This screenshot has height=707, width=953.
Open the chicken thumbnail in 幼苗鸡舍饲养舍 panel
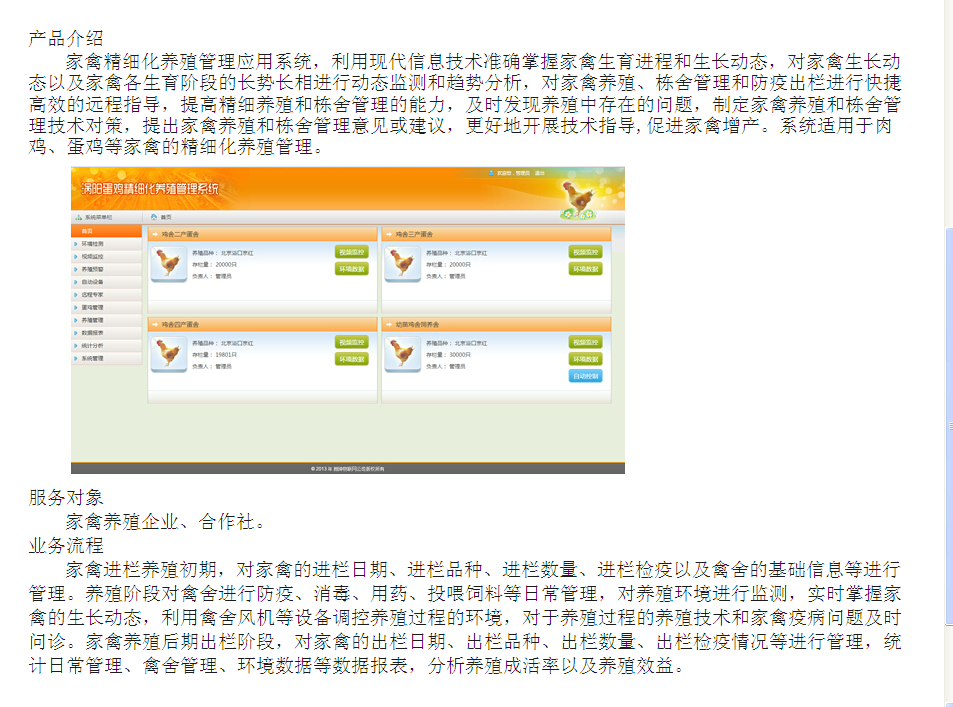tap(402, 354)
